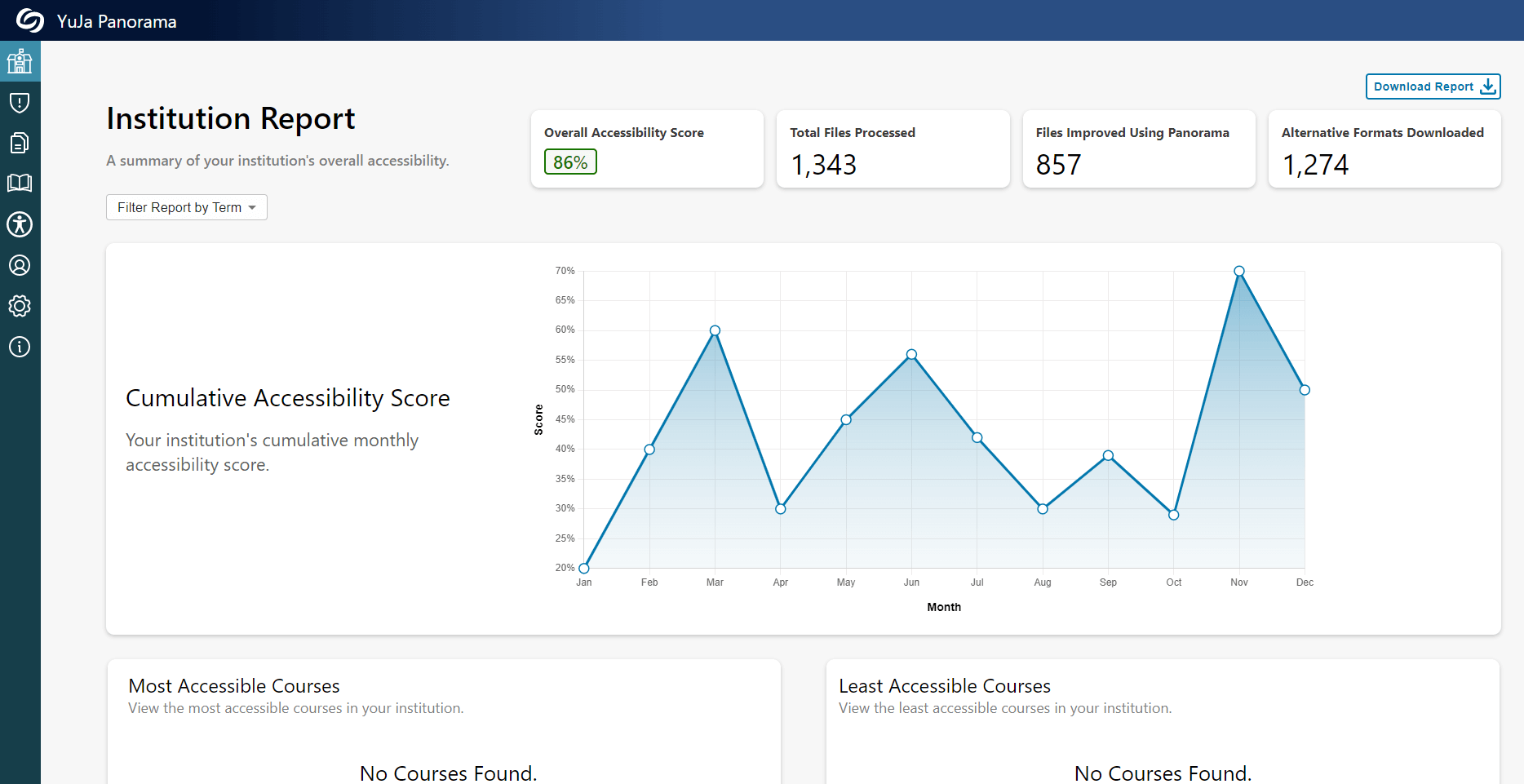Expand the Filter Report by Term dropdown
This screenshot has height=784, width=1524.
click(x=187, y=207)
